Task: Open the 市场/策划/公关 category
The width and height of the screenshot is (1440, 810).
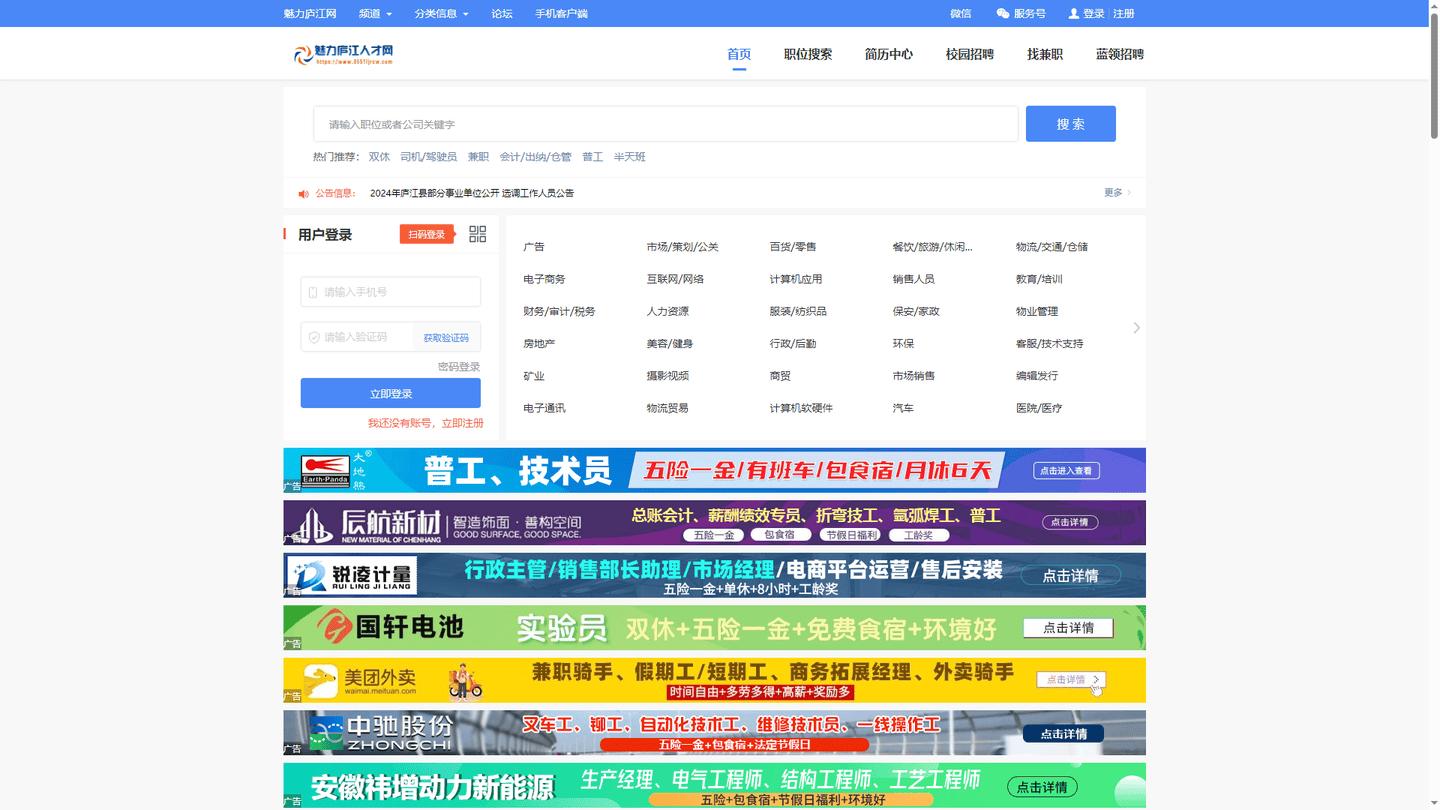Action: click(x=682, y=247)
